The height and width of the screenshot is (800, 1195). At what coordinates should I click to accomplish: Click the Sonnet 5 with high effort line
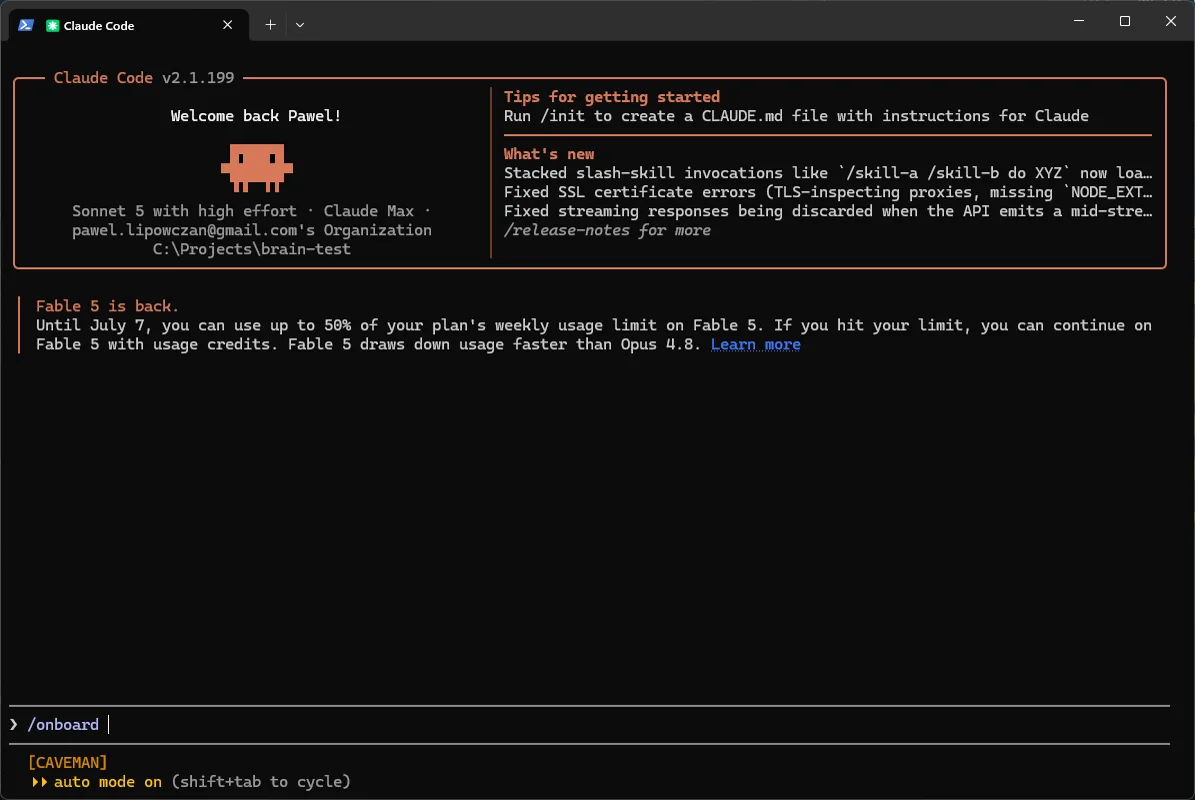click(x=251, y=211)
